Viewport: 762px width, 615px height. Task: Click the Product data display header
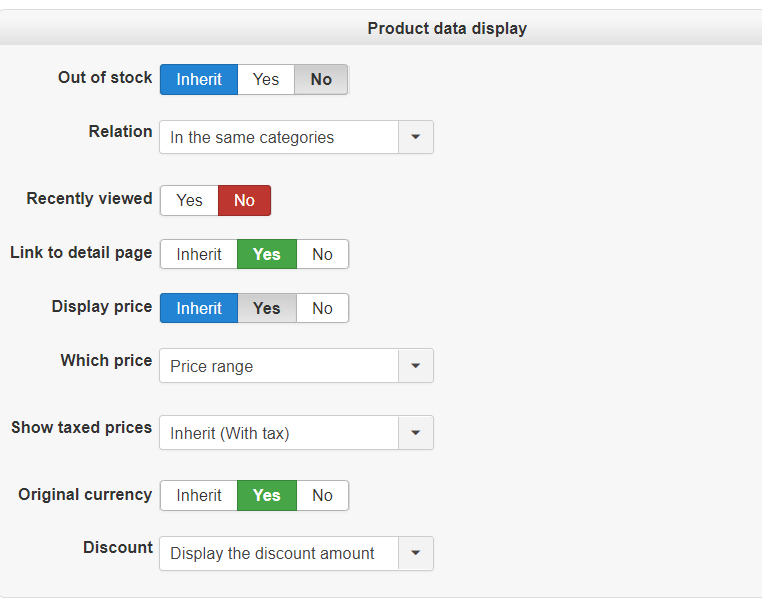(x=447, y=29)
